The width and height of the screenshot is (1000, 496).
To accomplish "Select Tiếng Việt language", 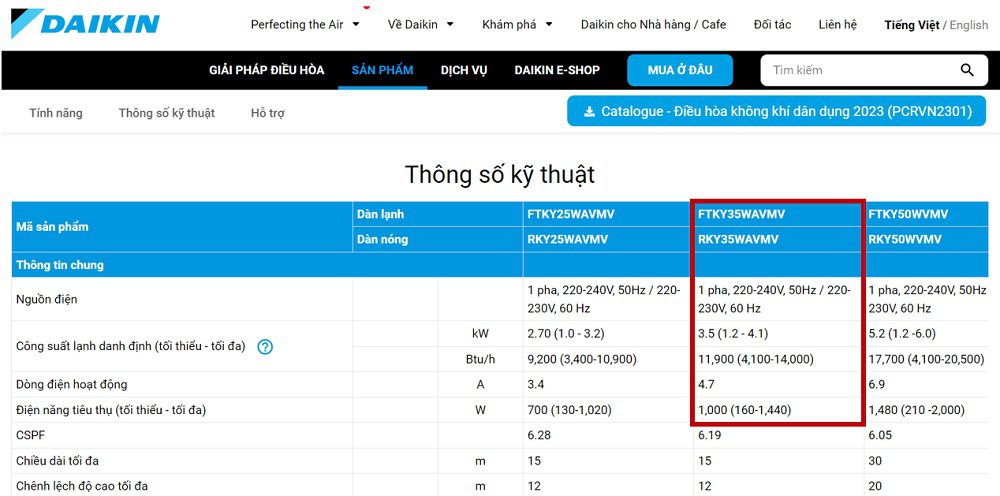I will point(911,25).
